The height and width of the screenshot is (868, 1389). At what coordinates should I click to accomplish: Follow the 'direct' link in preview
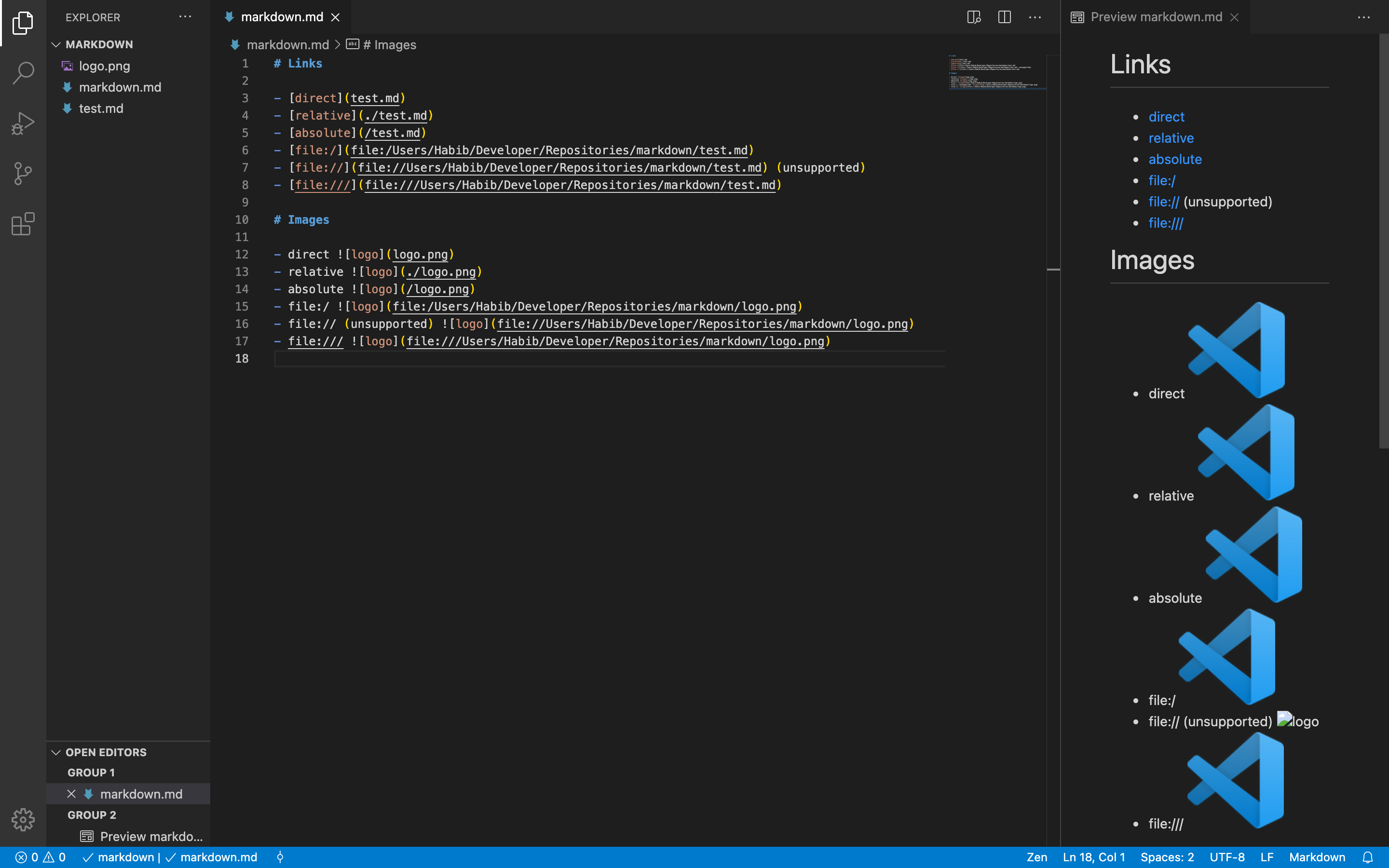click(x=1166, y=117)
